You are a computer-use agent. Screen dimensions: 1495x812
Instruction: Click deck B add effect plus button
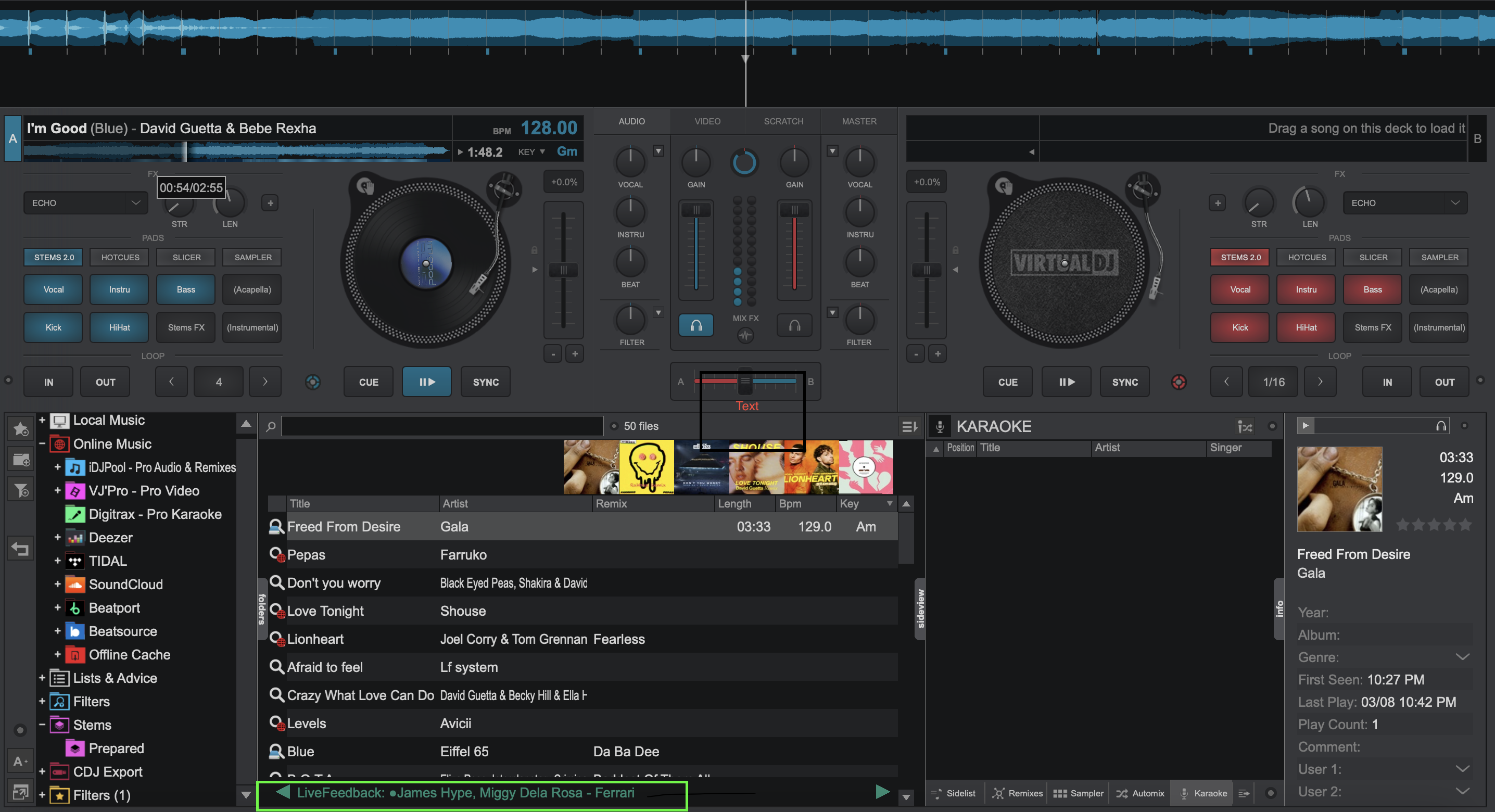coord(1218,203)
